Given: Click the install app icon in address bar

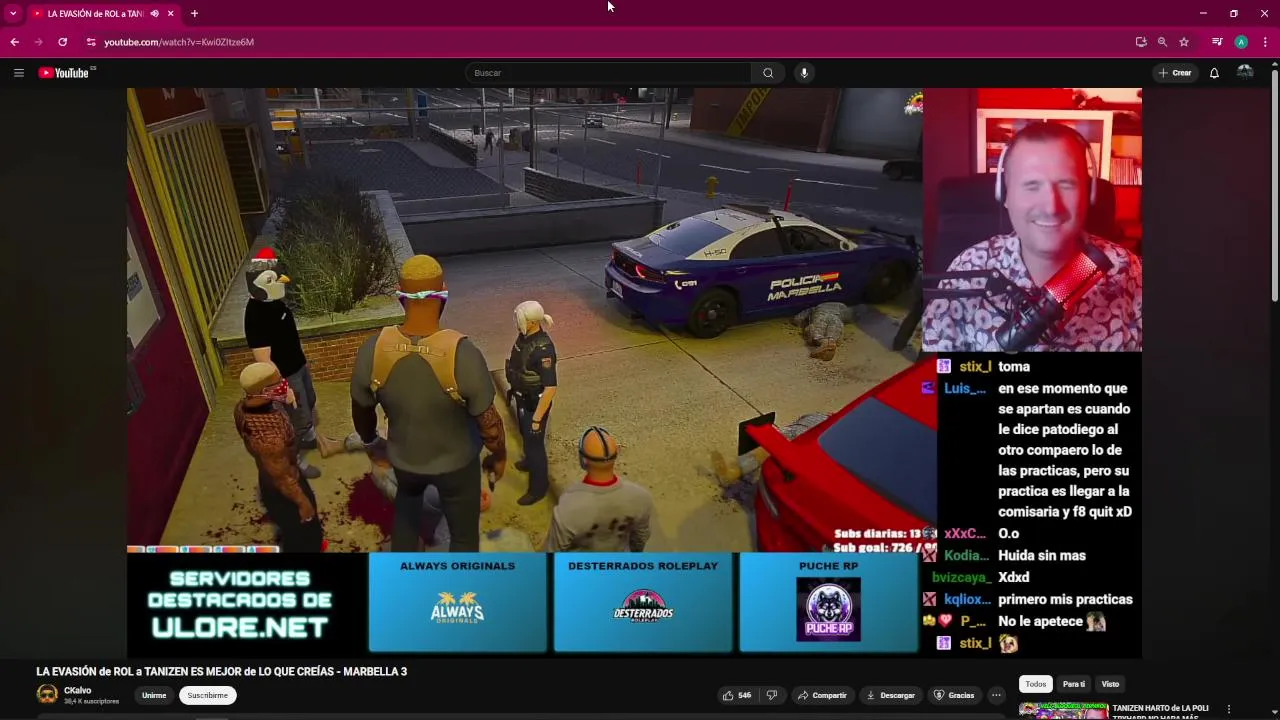Looking at the screenshot, I should coord(1141,42).
